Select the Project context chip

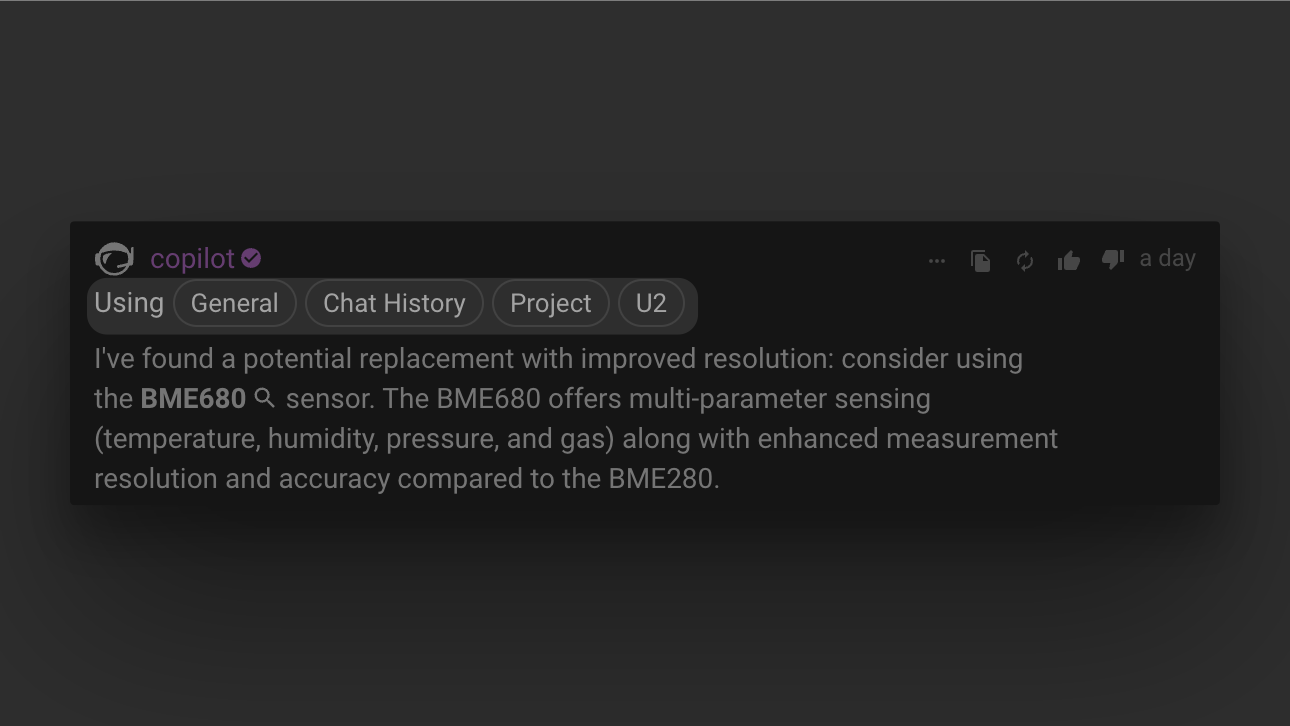(551, 303)
